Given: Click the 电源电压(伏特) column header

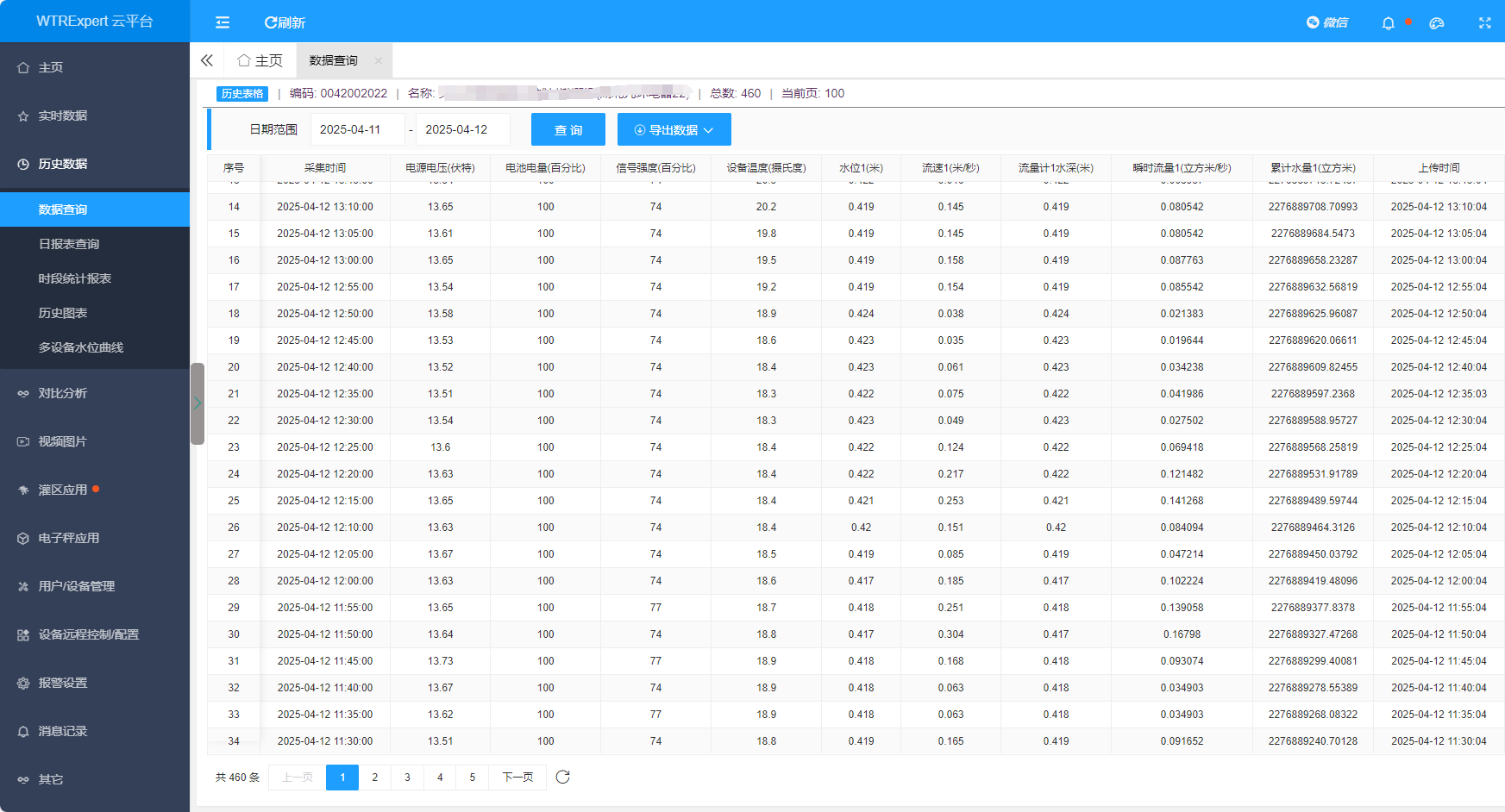Looking at the screenshot, I should click(440, 168).
